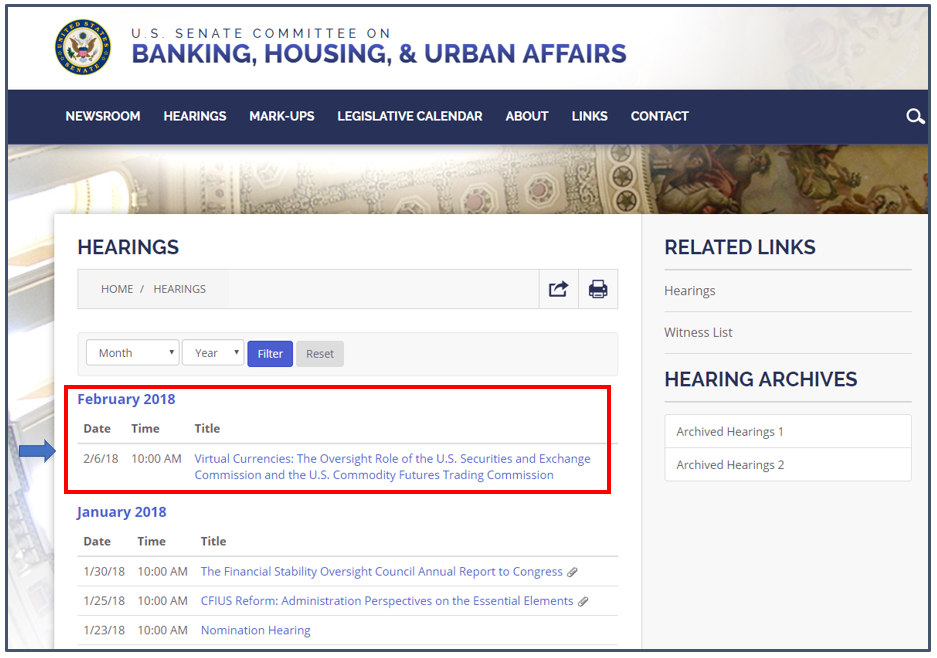The height and width of the screenshot is (658, 937).
Task: Click 10:00 AM time for 1/23/18 hearing
Action: click(163, 631)
